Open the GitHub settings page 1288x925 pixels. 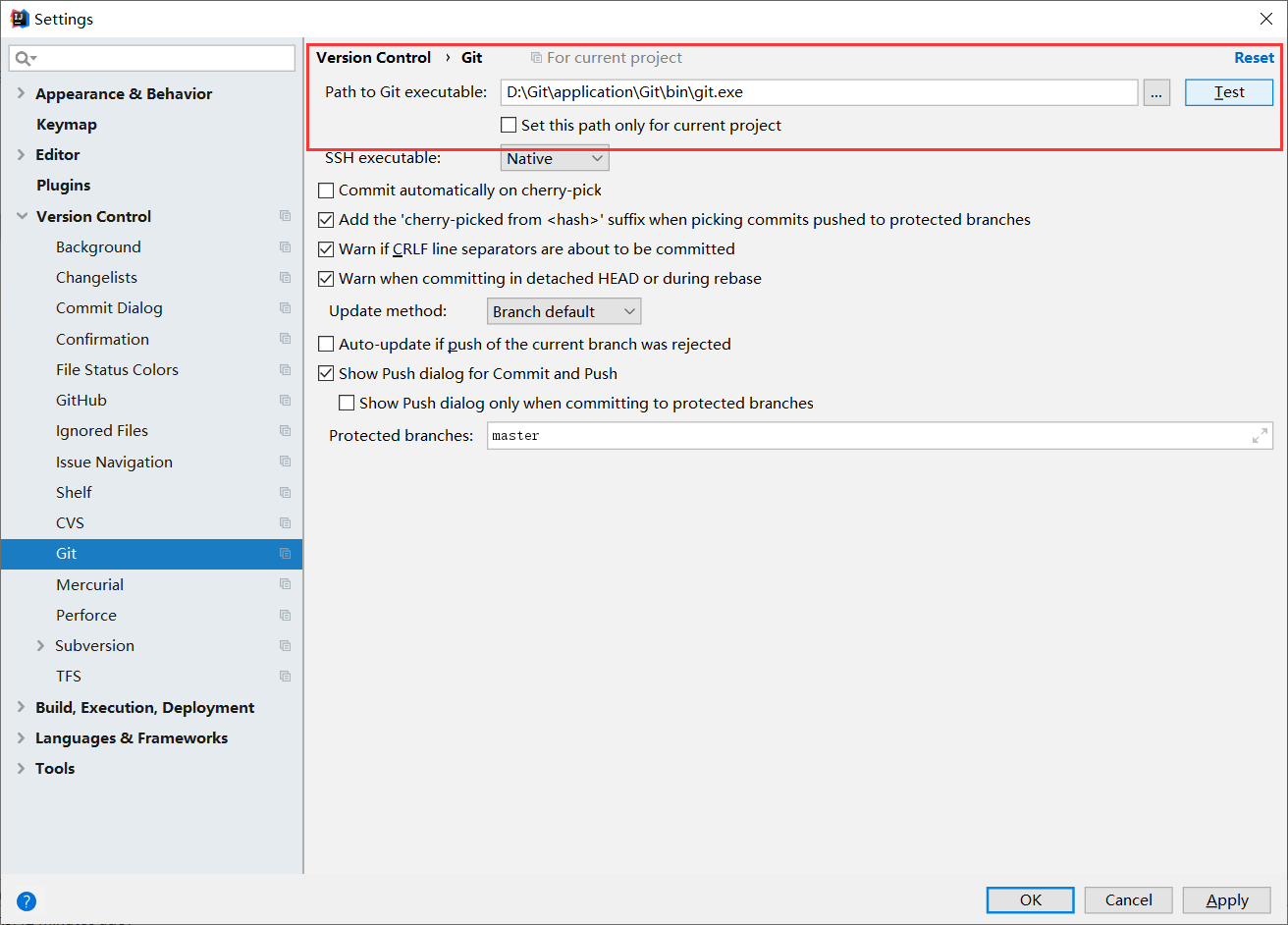[81, 400]
